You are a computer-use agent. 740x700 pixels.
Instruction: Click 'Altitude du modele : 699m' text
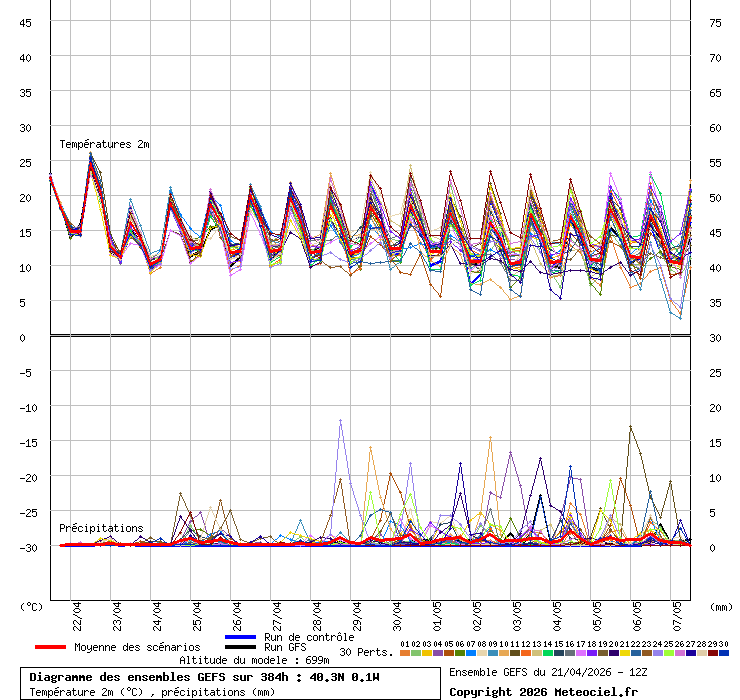tap(254, 661)
